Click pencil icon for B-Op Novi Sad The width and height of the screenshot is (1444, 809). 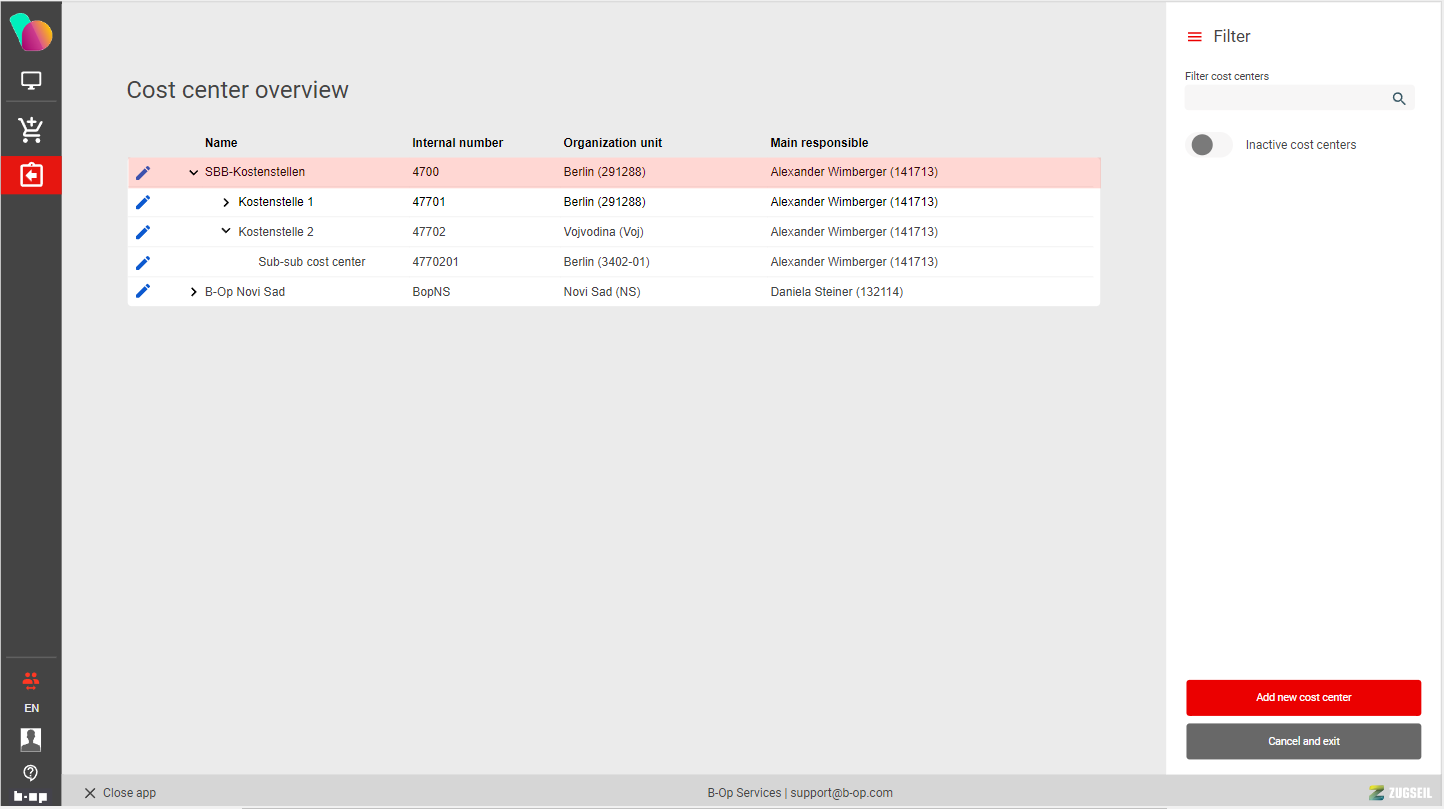point(143,291)
